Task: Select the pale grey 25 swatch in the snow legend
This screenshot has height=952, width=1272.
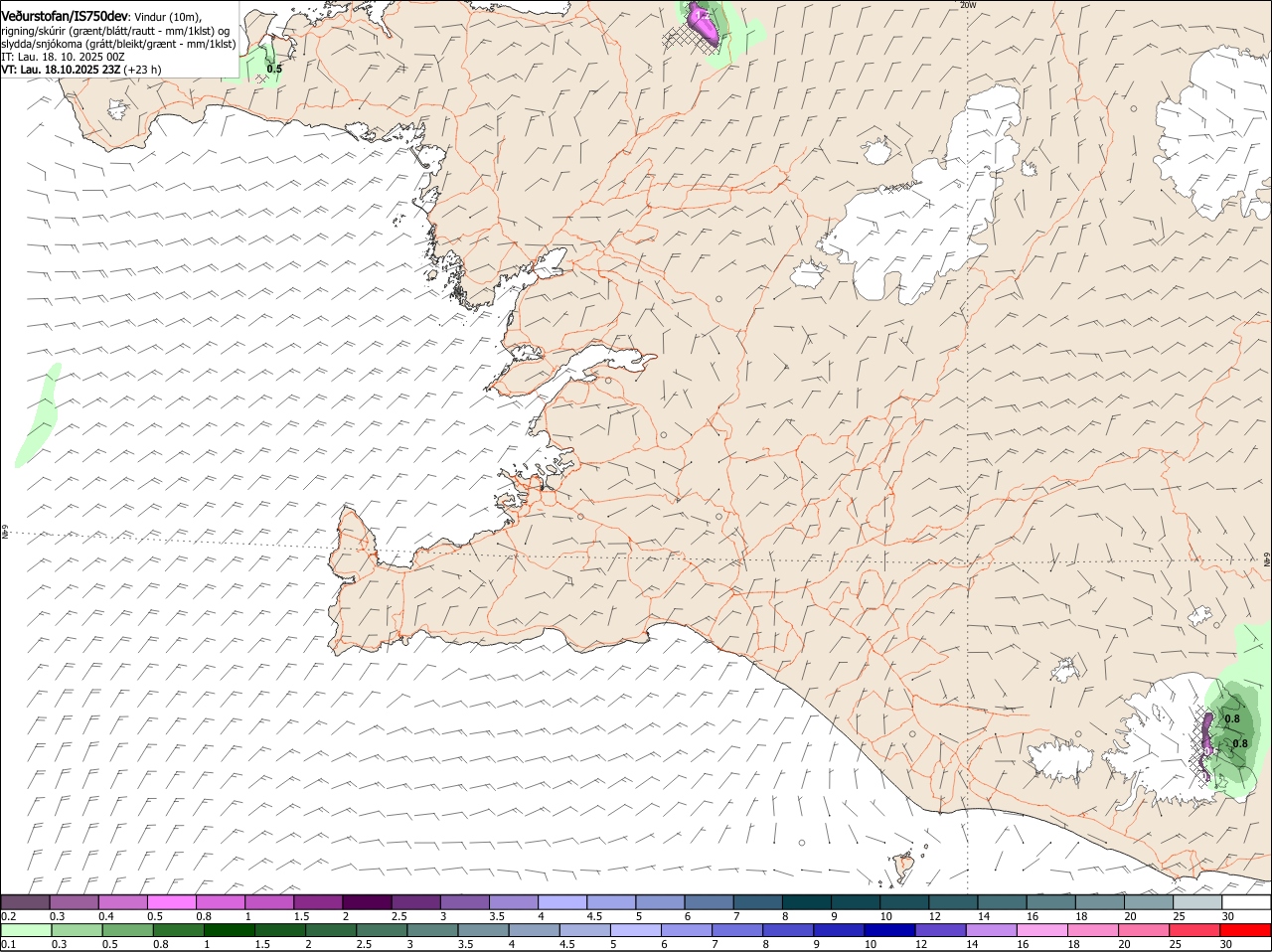Action: click(x=1197, y=902)
